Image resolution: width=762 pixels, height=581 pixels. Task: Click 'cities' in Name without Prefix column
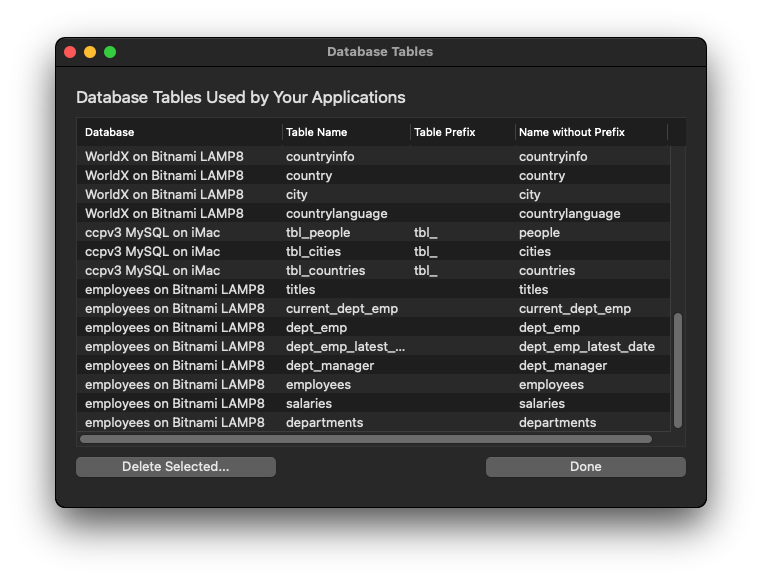pyautogui.click(x=535, y=251)
